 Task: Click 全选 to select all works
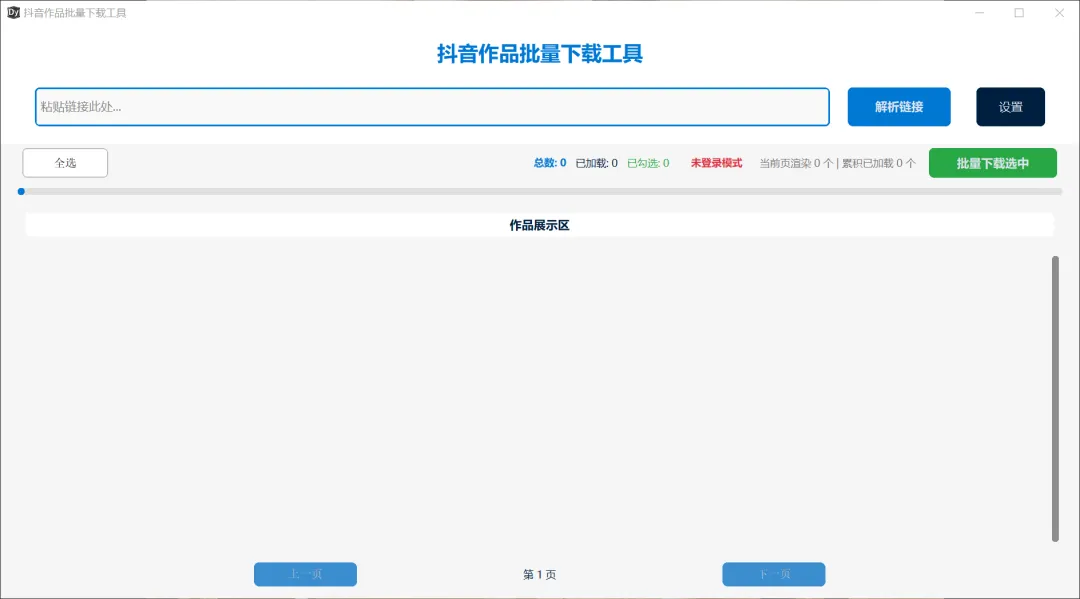click(x=65, y=163)
